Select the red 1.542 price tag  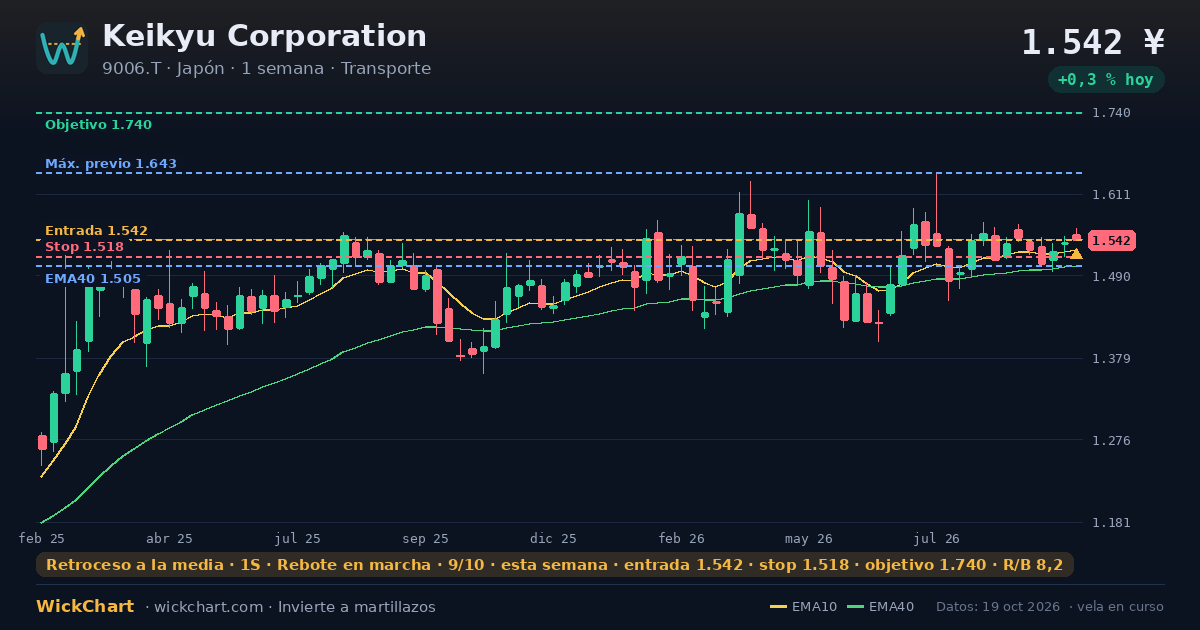pos(1111,241)
